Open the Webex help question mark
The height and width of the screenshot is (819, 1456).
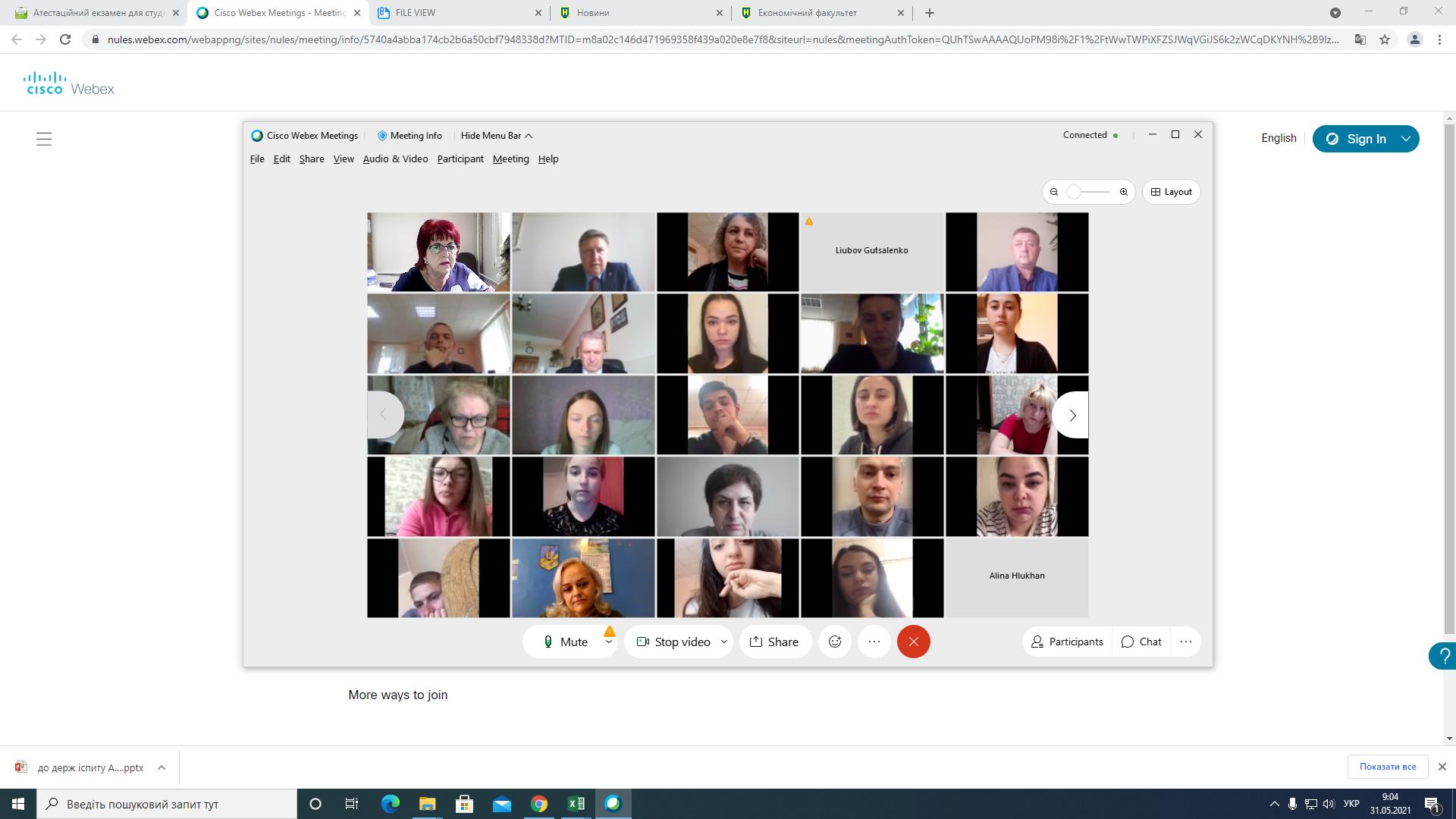(x=1444, y=656)
